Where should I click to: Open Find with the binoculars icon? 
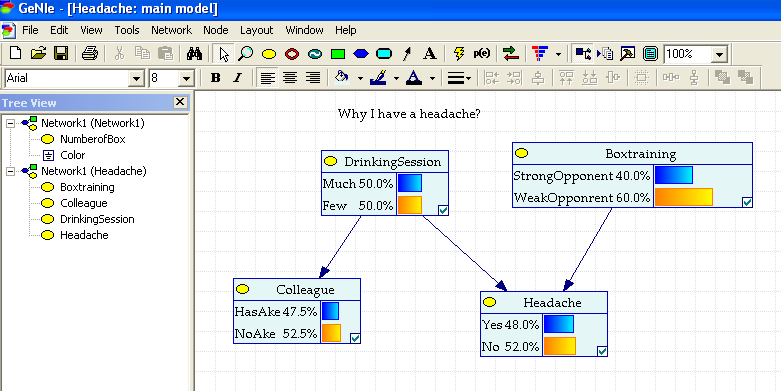pyautogui.click(x=194, y=53)
